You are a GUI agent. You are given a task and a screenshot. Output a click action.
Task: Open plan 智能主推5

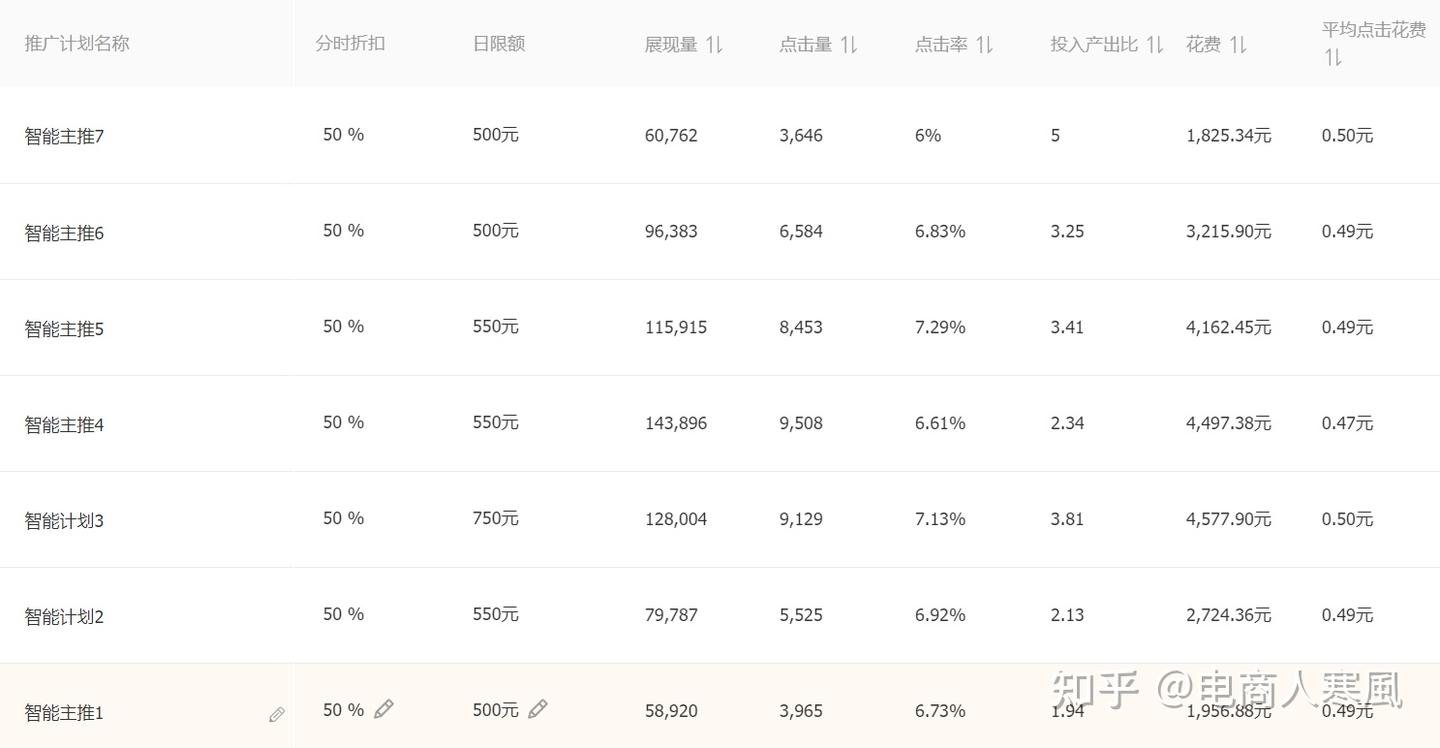pyautogui.click(x=64, y=328)
